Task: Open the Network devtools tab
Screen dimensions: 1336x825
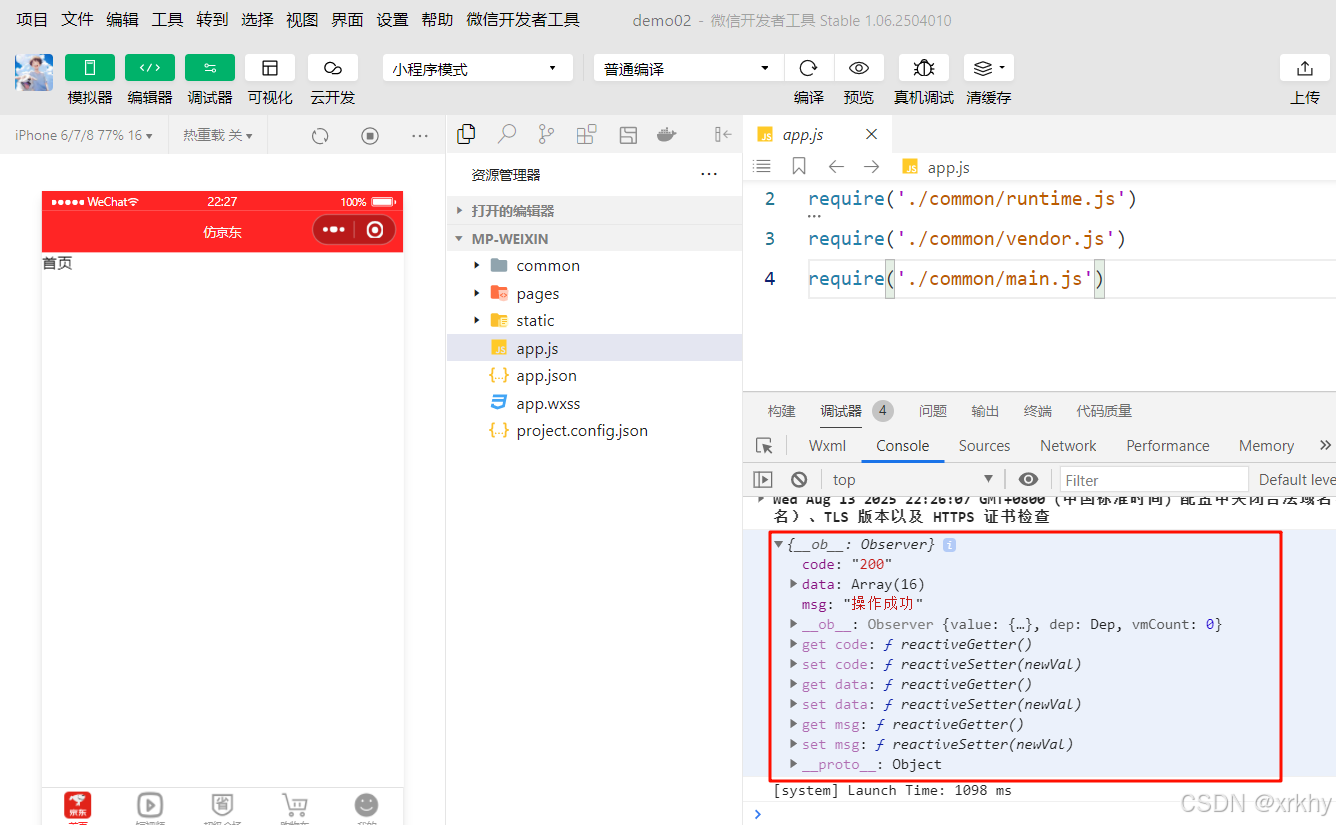Action: (x=1068, y=446)
